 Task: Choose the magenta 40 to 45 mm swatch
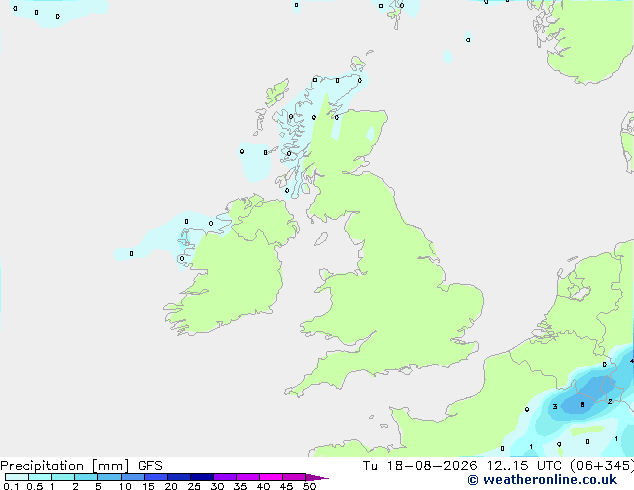pos(271,477)
